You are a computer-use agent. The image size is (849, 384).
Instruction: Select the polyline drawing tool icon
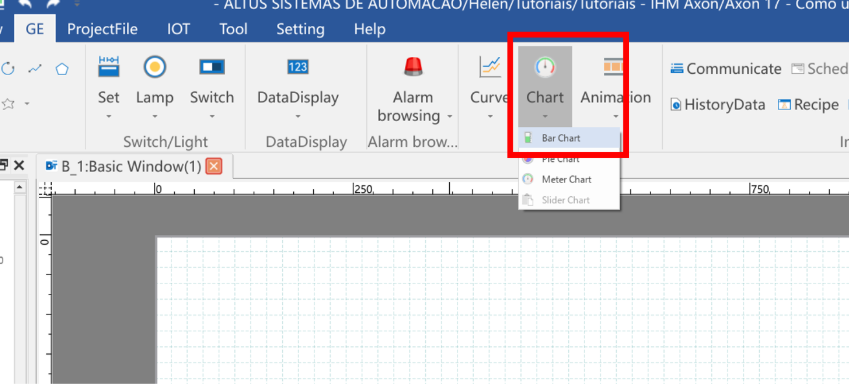(x=35, y=69)
